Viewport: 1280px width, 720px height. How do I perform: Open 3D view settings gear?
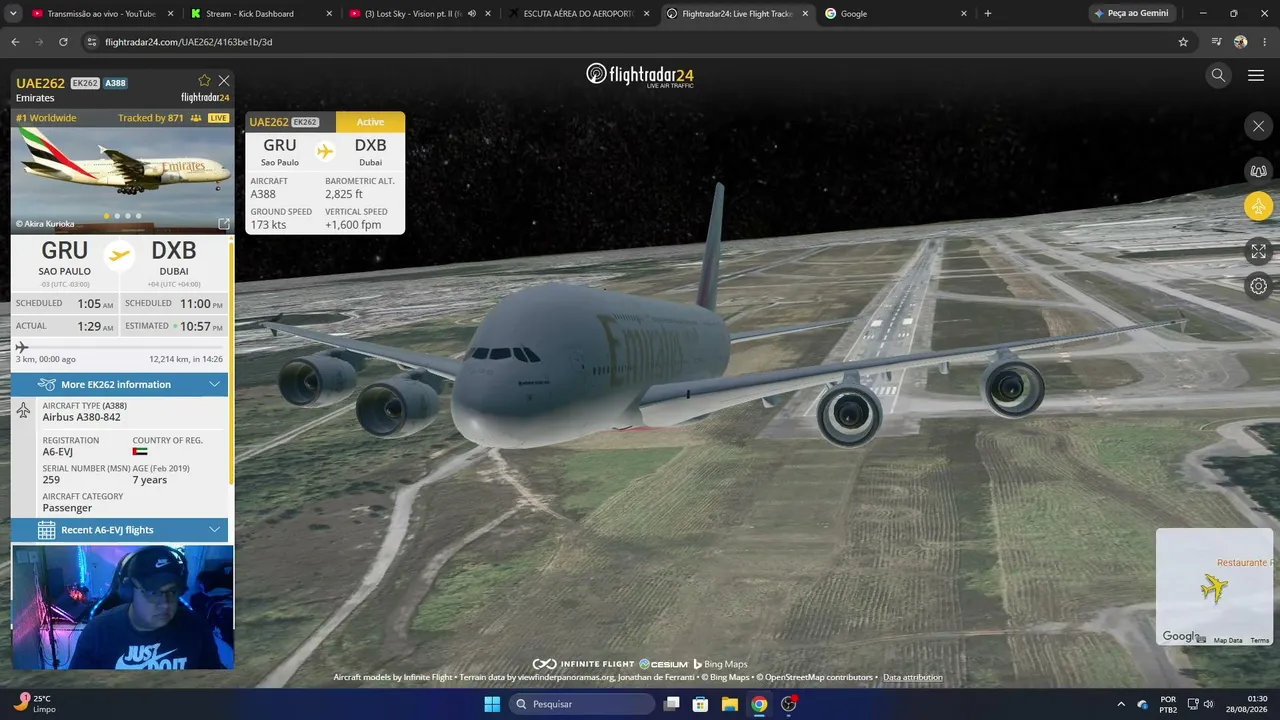click(x=1258, y=287)
